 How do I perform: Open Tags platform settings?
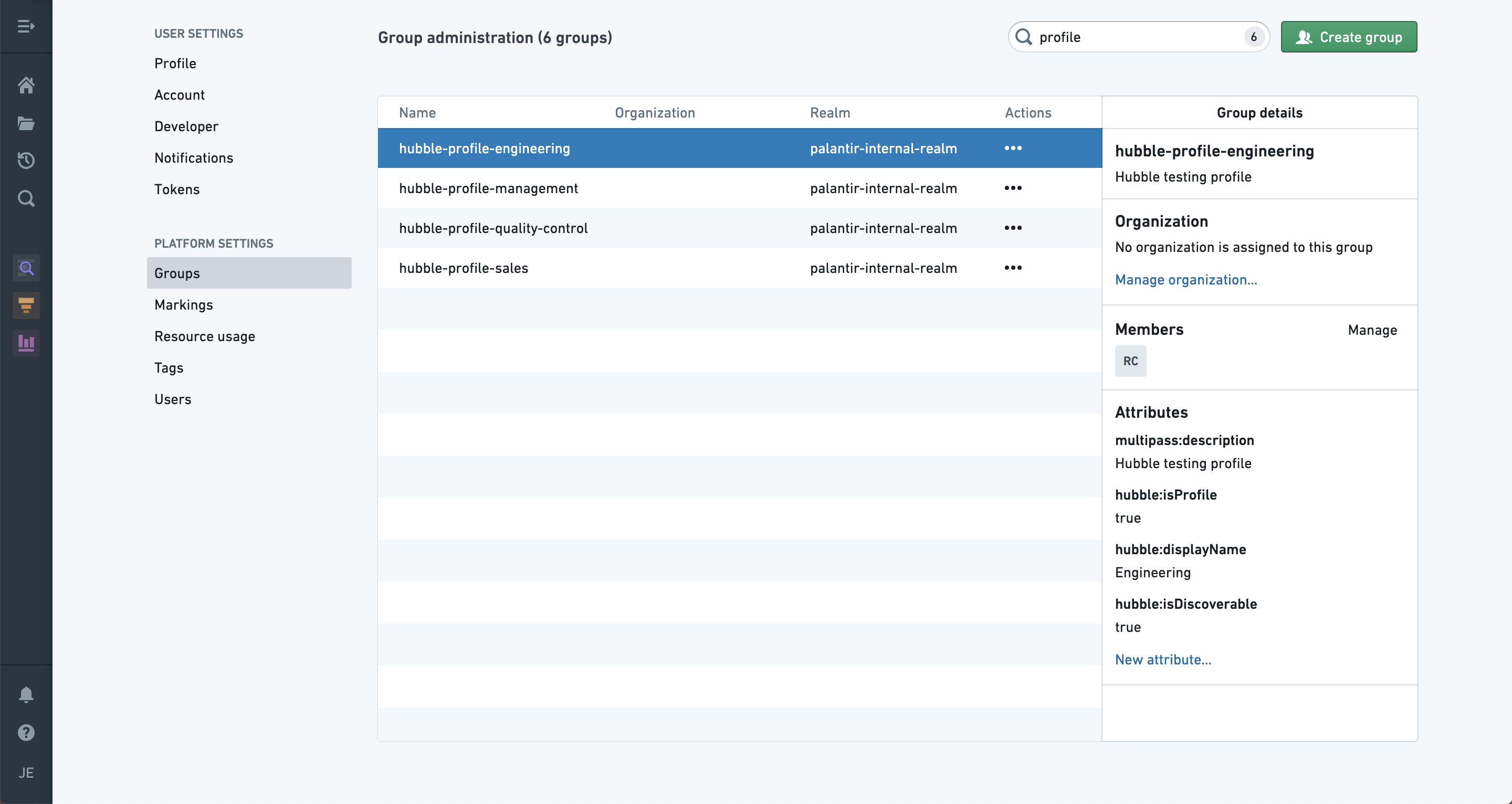coord(169,368)
